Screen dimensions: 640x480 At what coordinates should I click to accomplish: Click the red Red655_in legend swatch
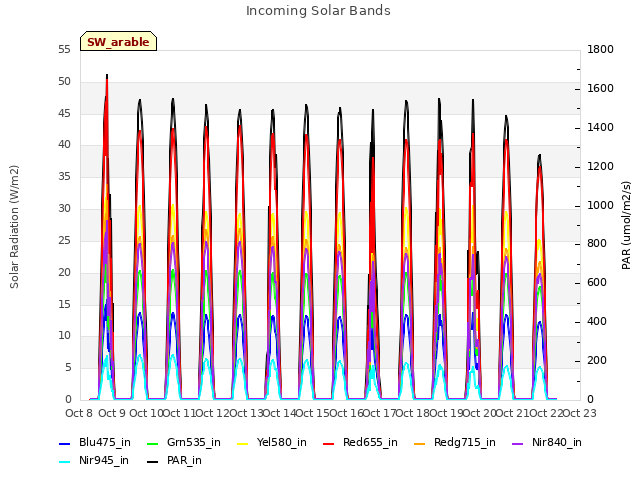pyautogui.click(x=329, y=444)
